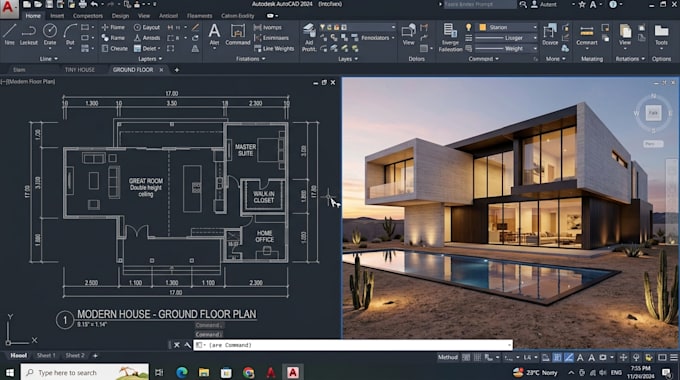Image resolution: width=680 pixels, height=380 pixels.
Task: Open the TINY HOUSE drawing tab
Action: coord(79,69)
